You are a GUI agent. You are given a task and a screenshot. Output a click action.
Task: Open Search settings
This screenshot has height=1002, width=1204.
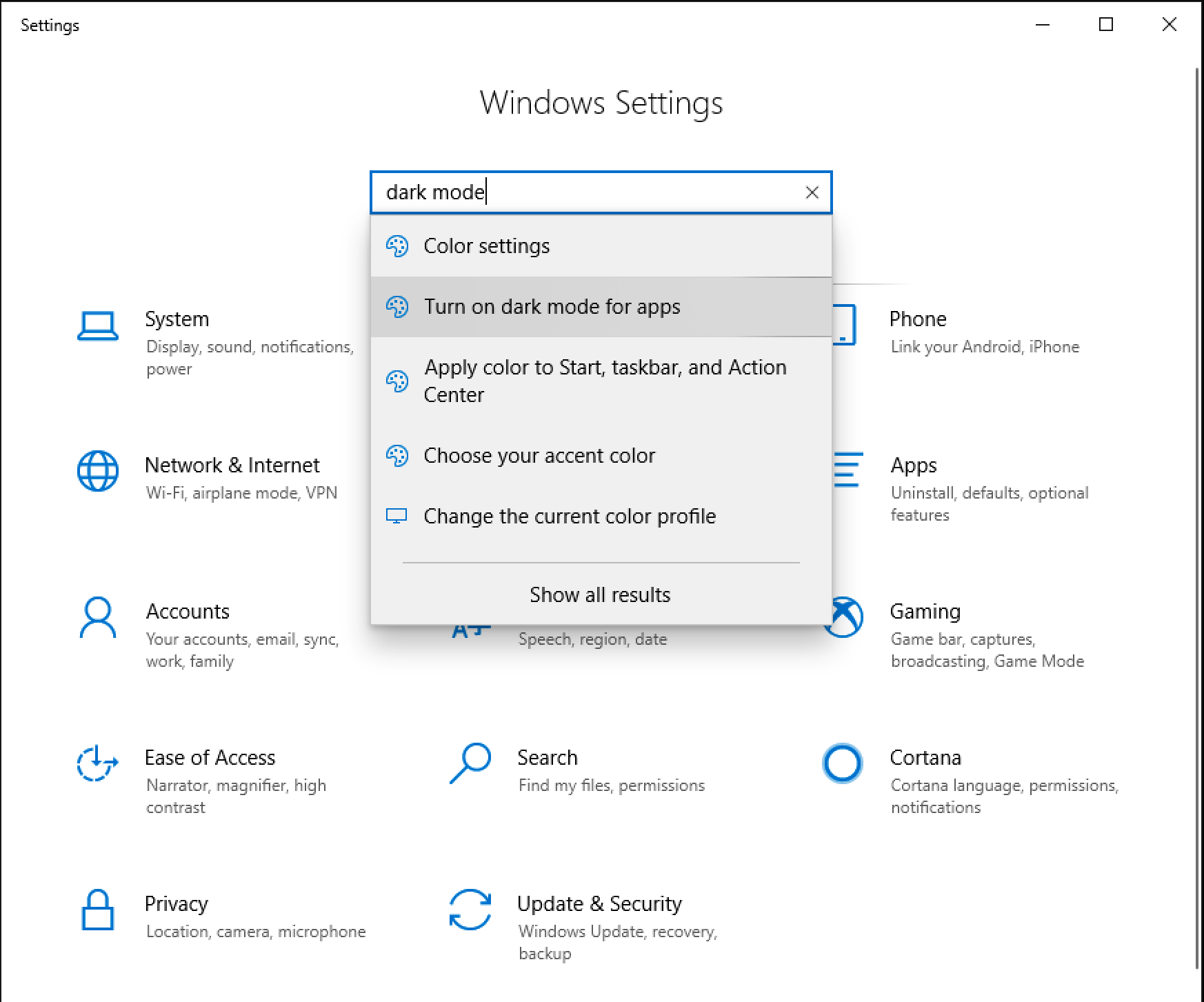pos(548,757)
